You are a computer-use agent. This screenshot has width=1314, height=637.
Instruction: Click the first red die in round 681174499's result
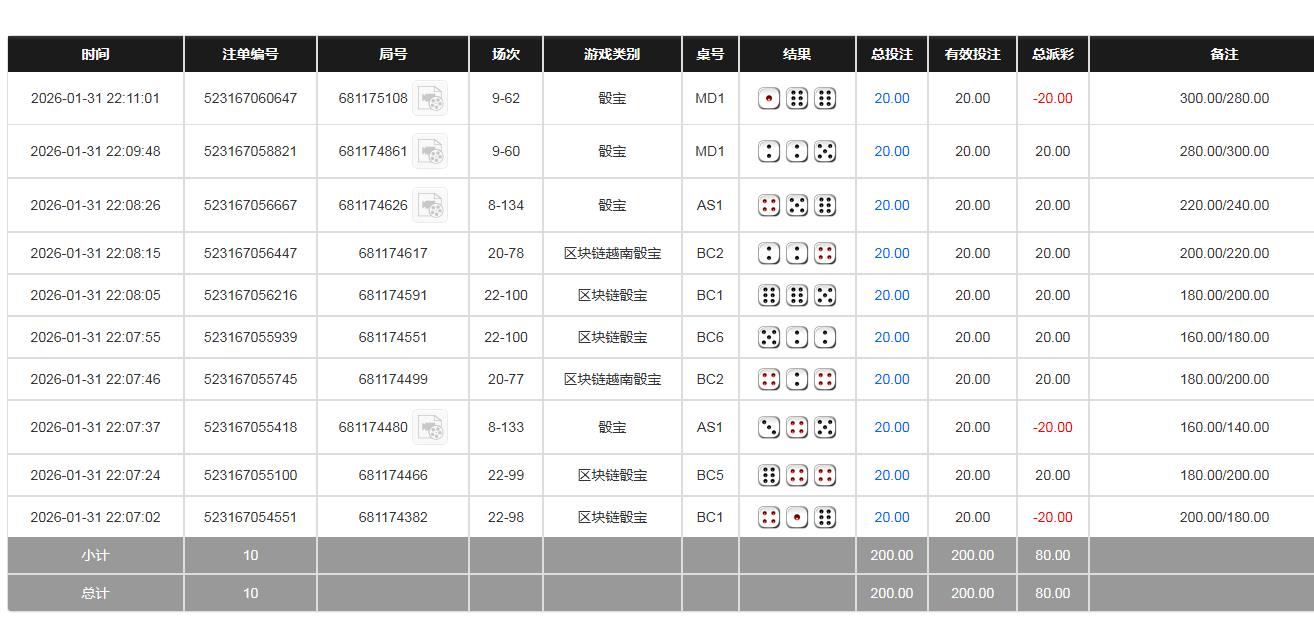[769, 378]
